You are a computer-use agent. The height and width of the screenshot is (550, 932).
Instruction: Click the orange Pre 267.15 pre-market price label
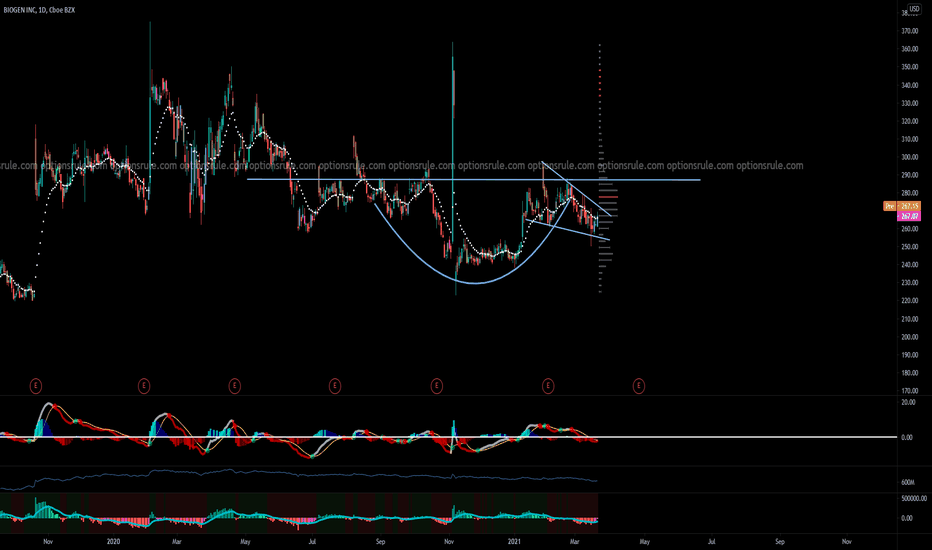pyautogui.click(x=902, y=206)
